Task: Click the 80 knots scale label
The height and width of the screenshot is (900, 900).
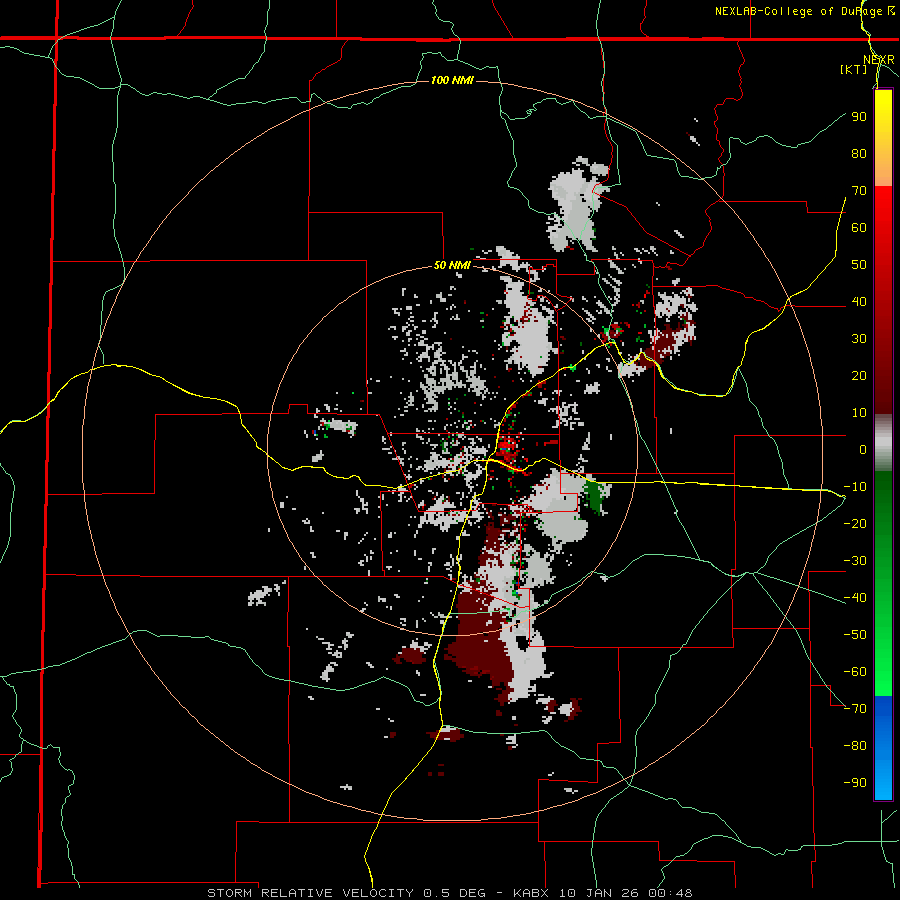Action: (859, 153)
